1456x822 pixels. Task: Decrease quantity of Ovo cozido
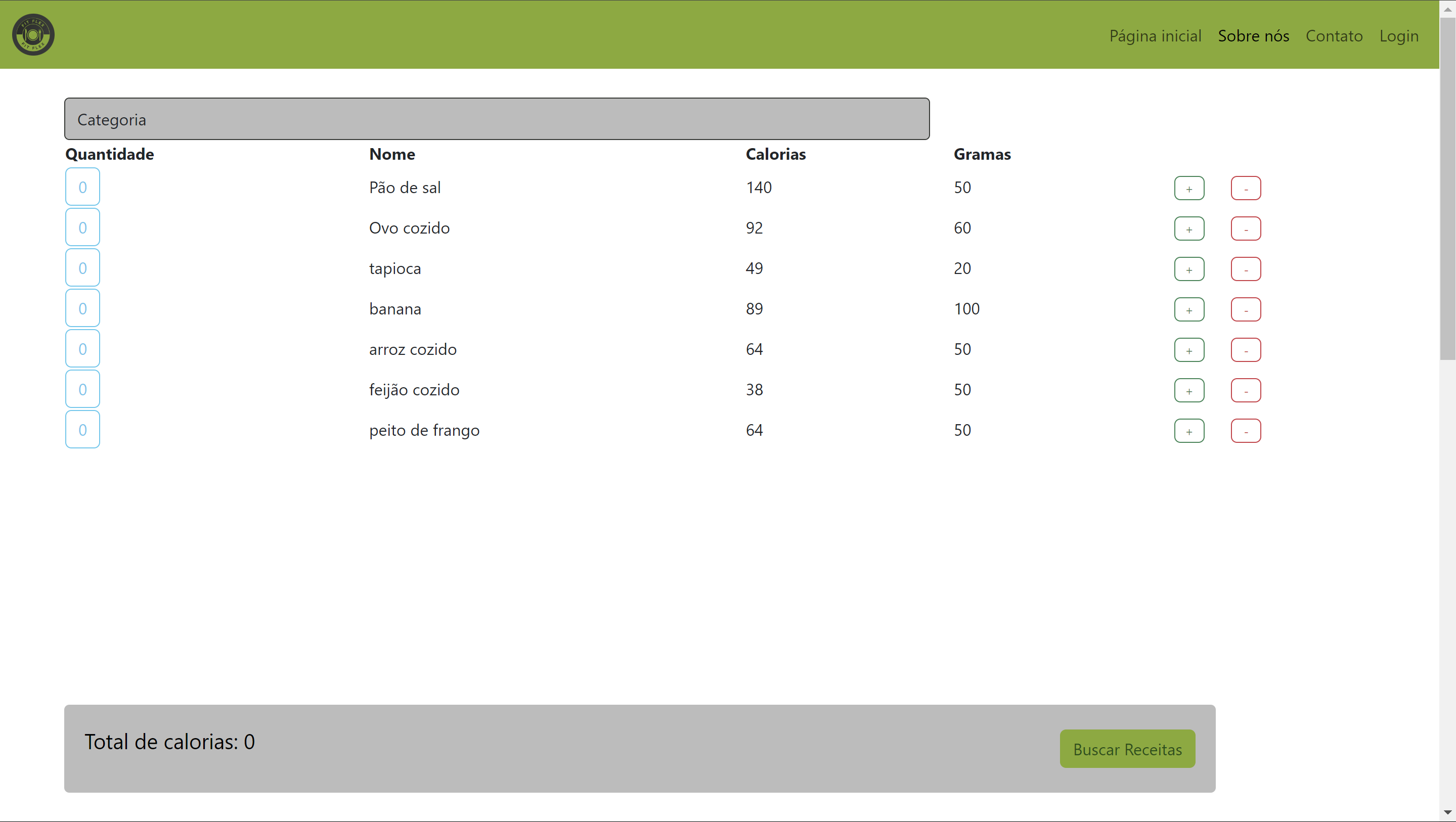[1245, 229]
